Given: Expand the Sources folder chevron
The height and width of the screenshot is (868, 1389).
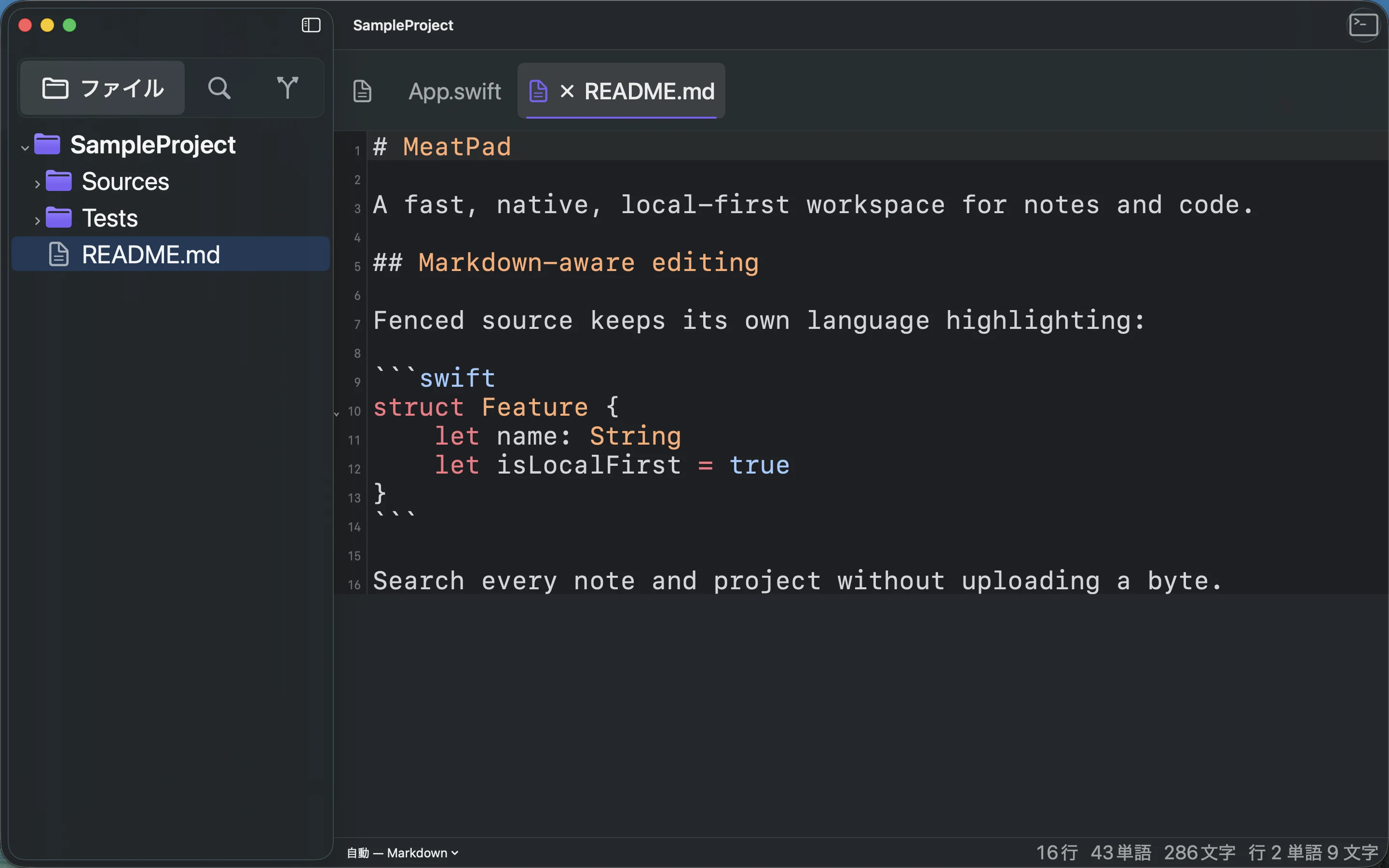Looking at the screenshot, I should coord(37,184).
